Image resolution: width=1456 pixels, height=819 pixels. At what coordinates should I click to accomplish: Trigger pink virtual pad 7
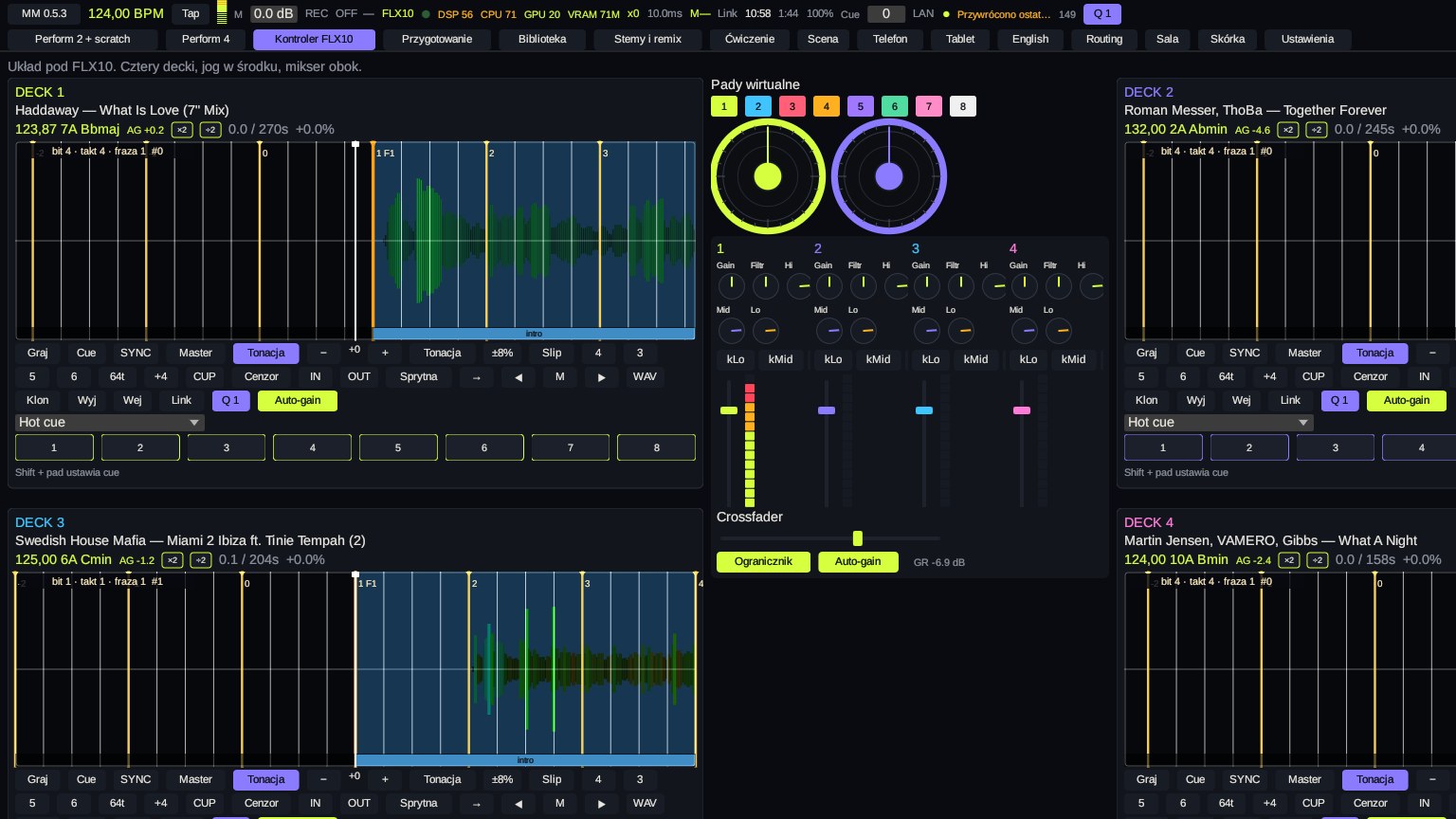[928, 106]
